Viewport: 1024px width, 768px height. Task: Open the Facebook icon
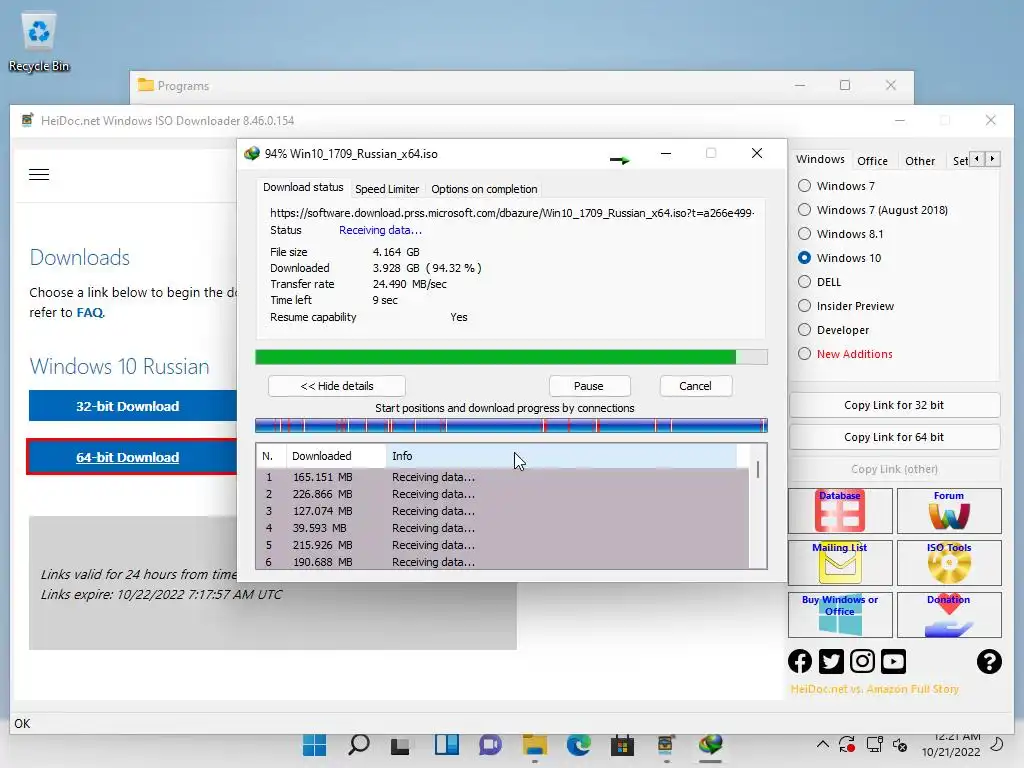[x=800, y=662]
